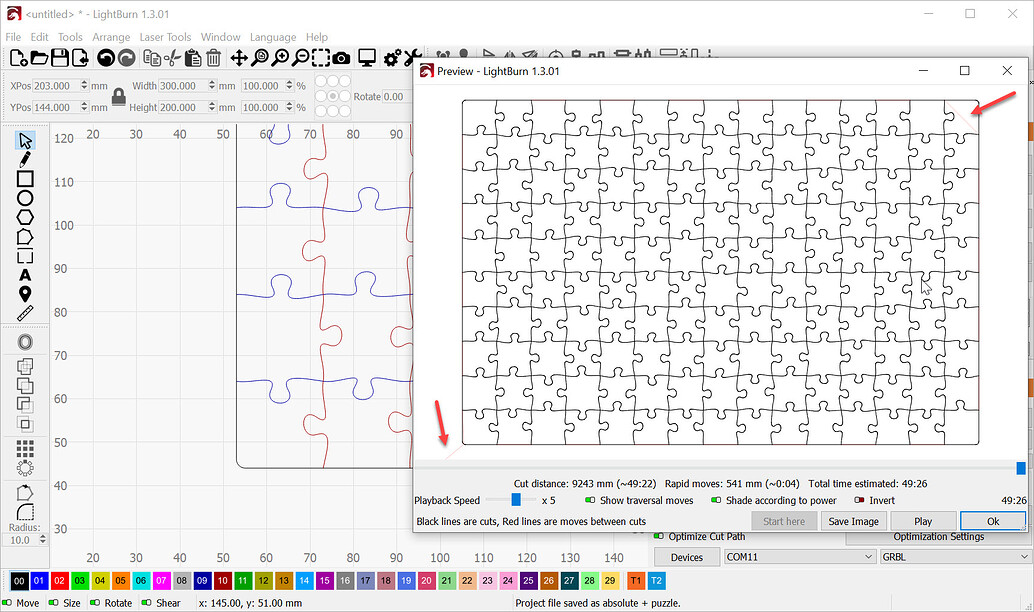
Task: Click the Undo arrow on the toolbar
Action: click(x=105, y=57)
